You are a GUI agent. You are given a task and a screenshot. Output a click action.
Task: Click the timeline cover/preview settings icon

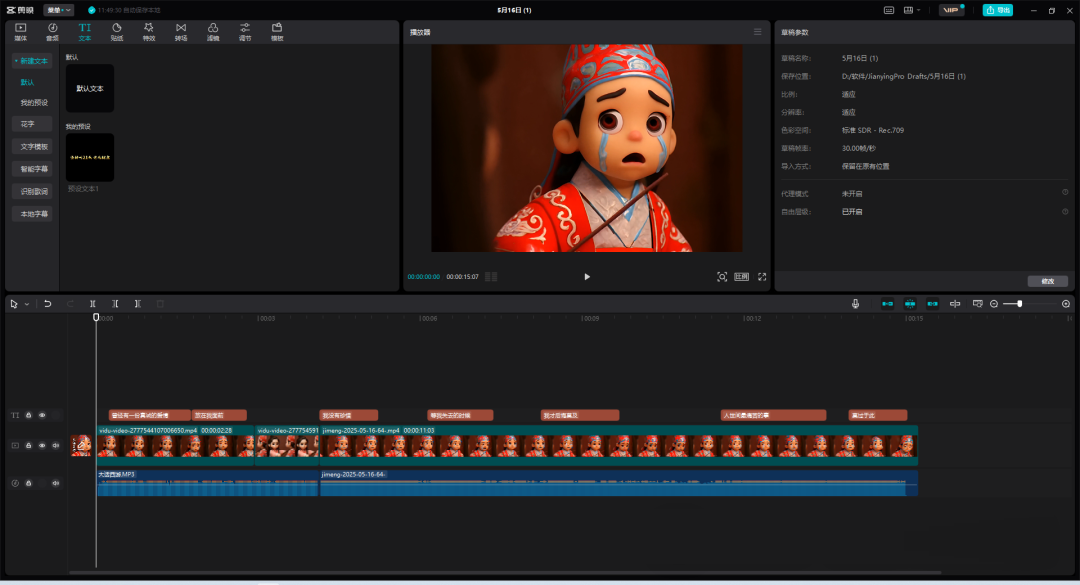click(977, 304)
